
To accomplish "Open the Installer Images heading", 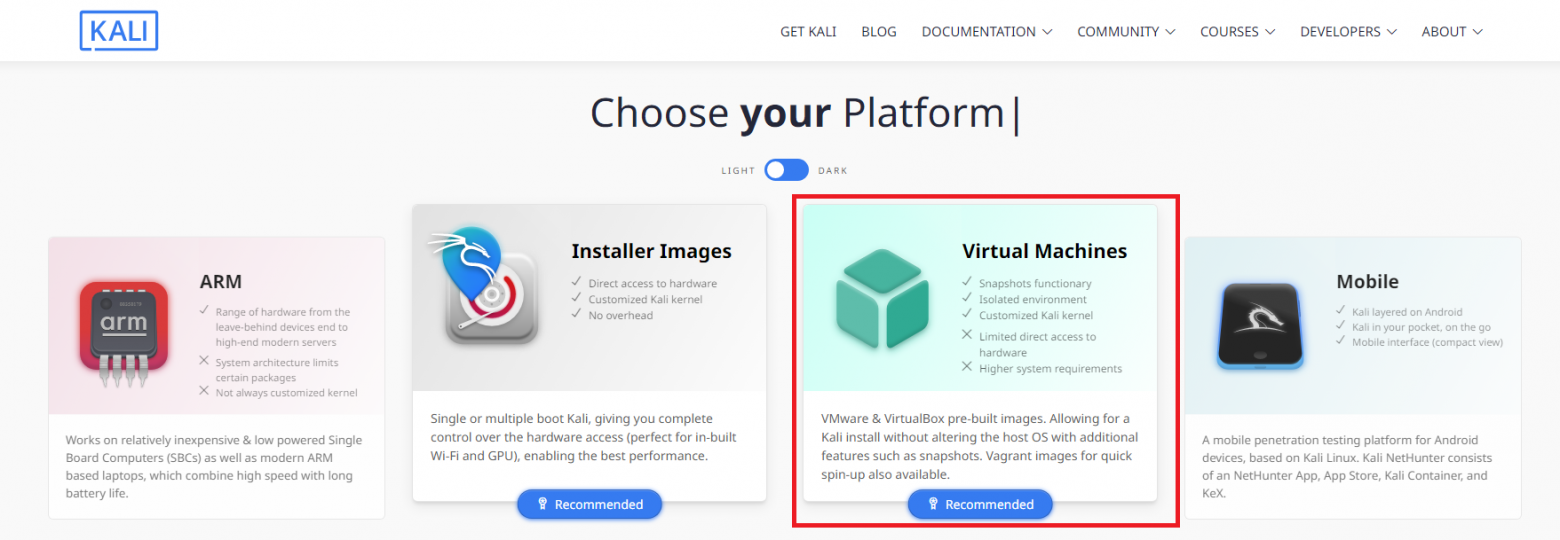I will tap(652, 251).
